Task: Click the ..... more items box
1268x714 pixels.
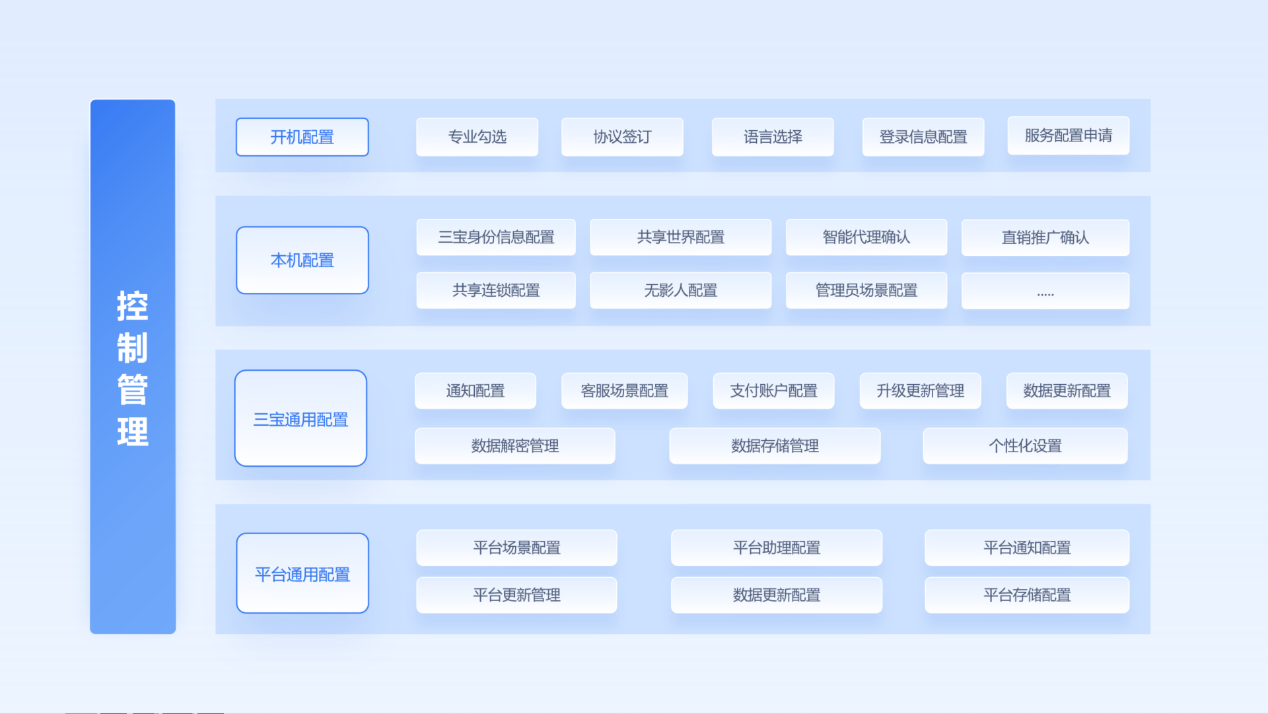Action: point(1045,291)
